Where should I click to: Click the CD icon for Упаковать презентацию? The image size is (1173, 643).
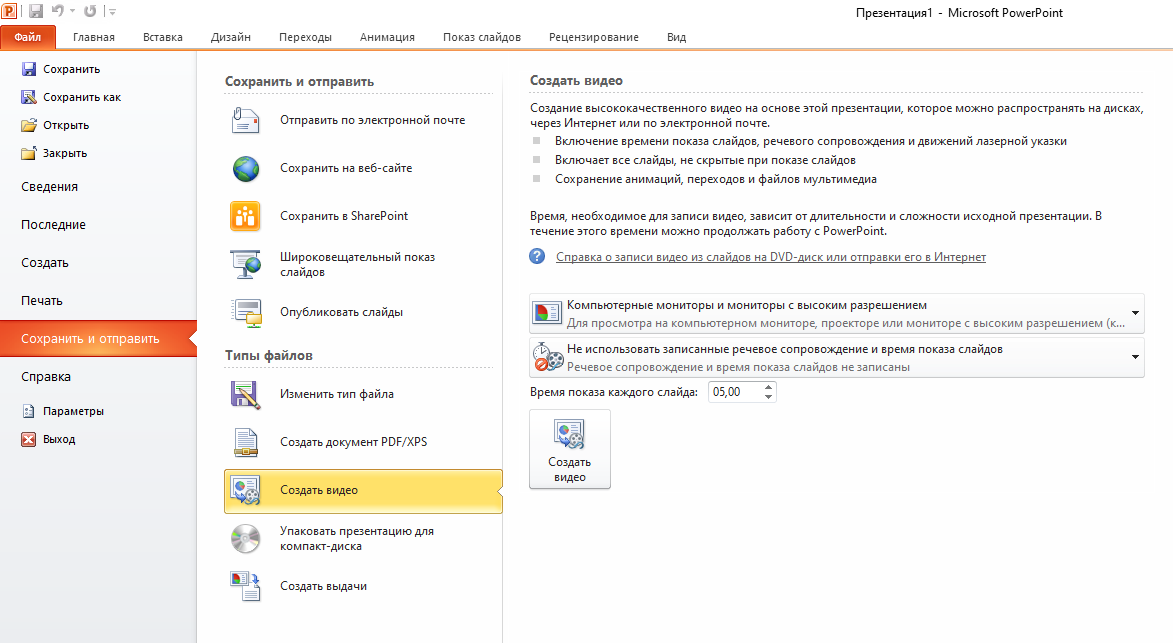coord(245,538)
